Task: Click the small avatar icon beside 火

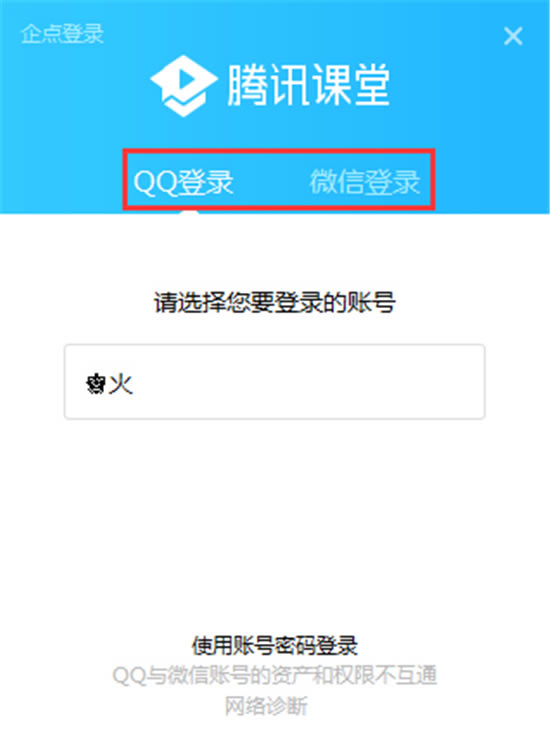Action: [95, 384]
